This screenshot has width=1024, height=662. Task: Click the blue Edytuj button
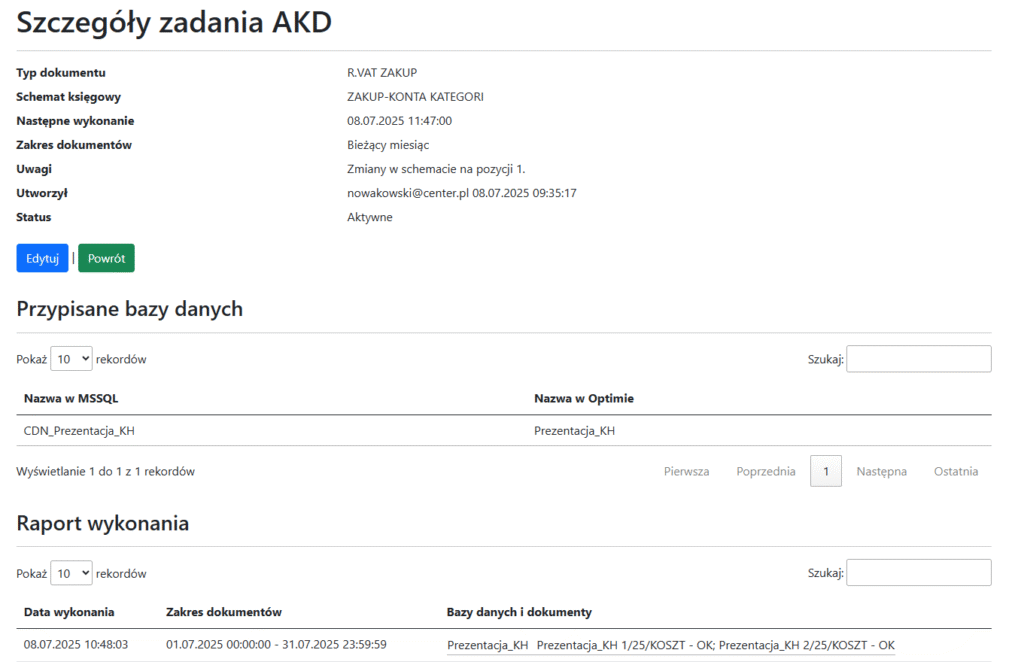42,258
